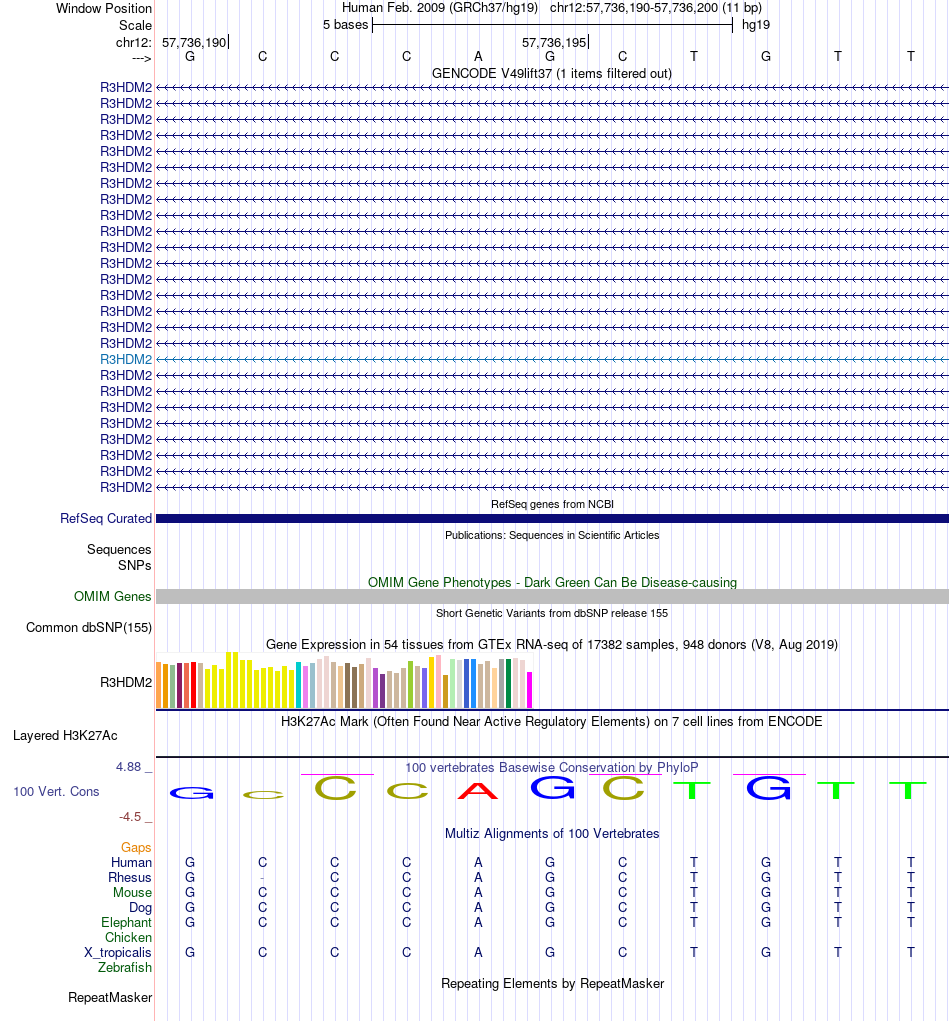Click the red A in conservation logo

pos(478,790)
